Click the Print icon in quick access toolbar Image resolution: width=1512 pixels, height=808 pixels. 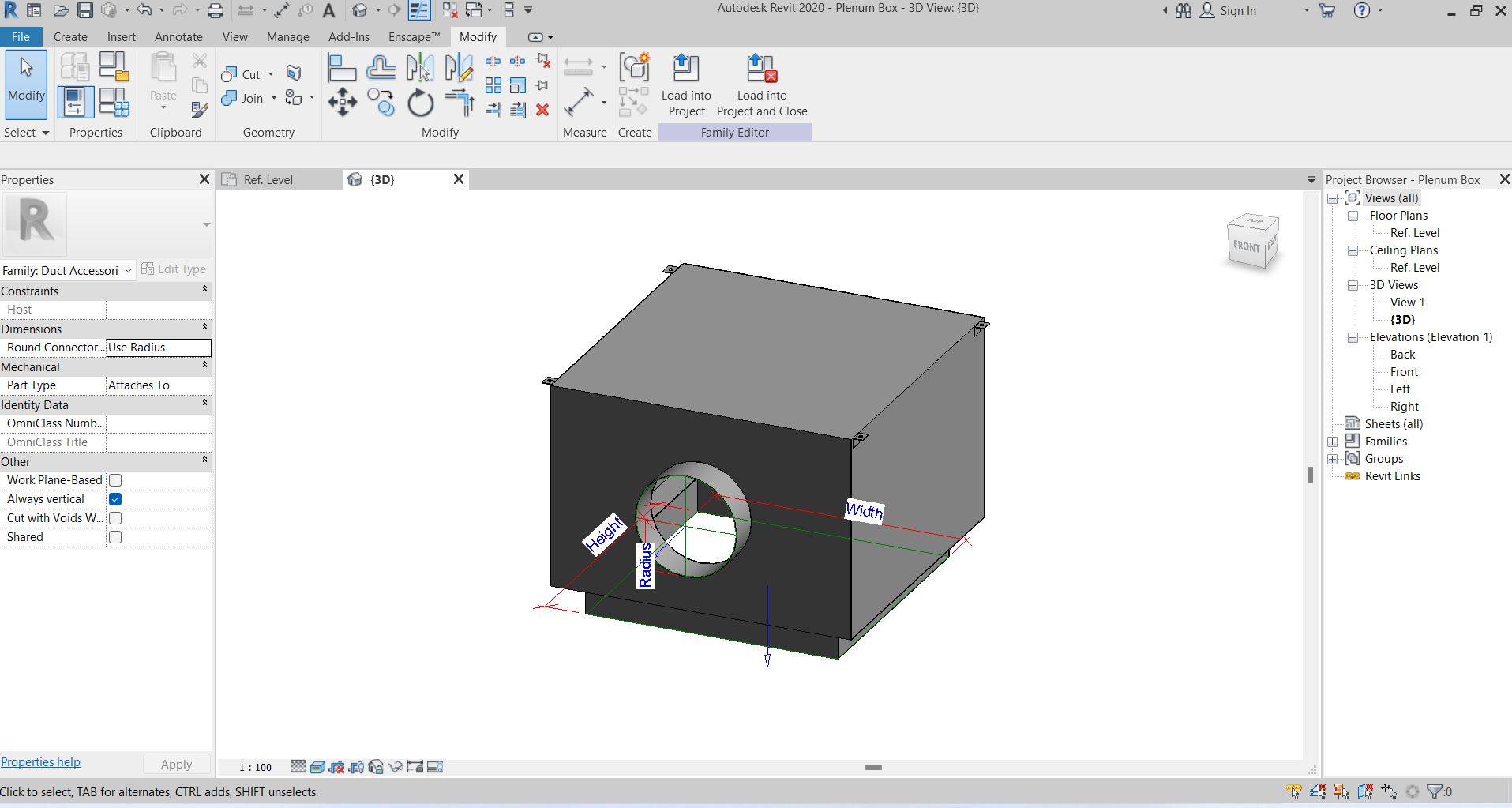216,10
